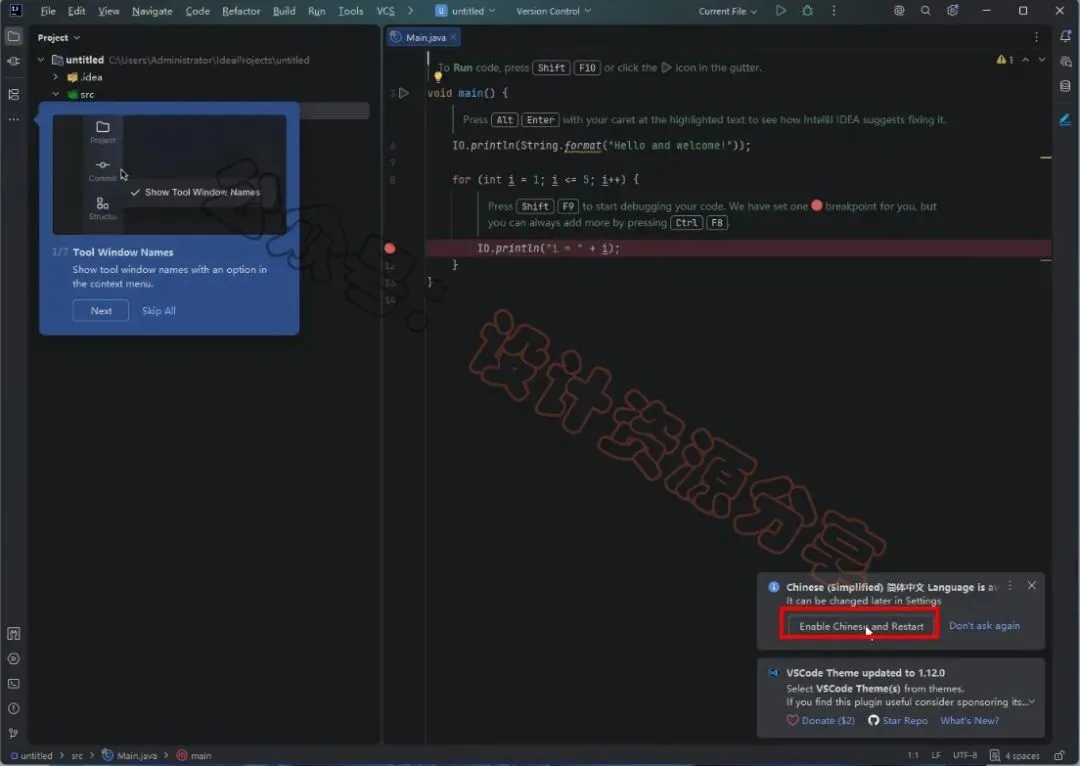The height and width of the screenshot is (766, 1080).
Task: Click the gutter run arrow beside main()
Action: [404, 93]
